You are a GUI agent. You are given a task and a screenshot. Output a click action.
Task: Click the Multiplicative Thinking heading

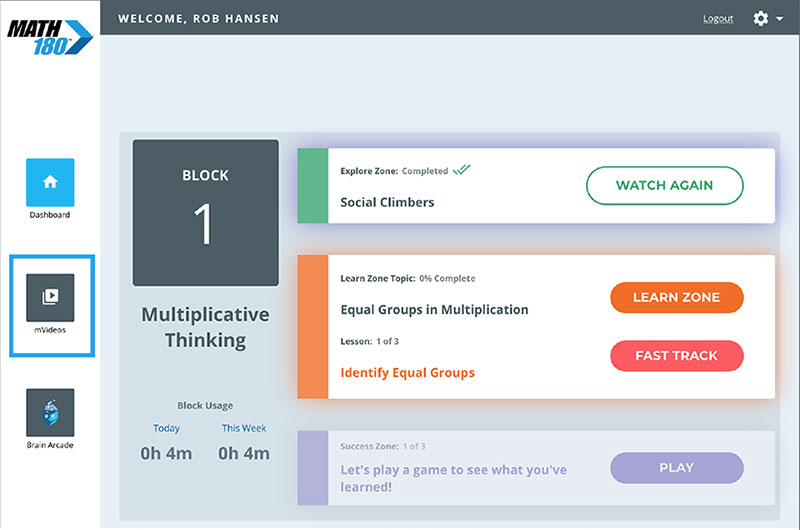(205, 327)
